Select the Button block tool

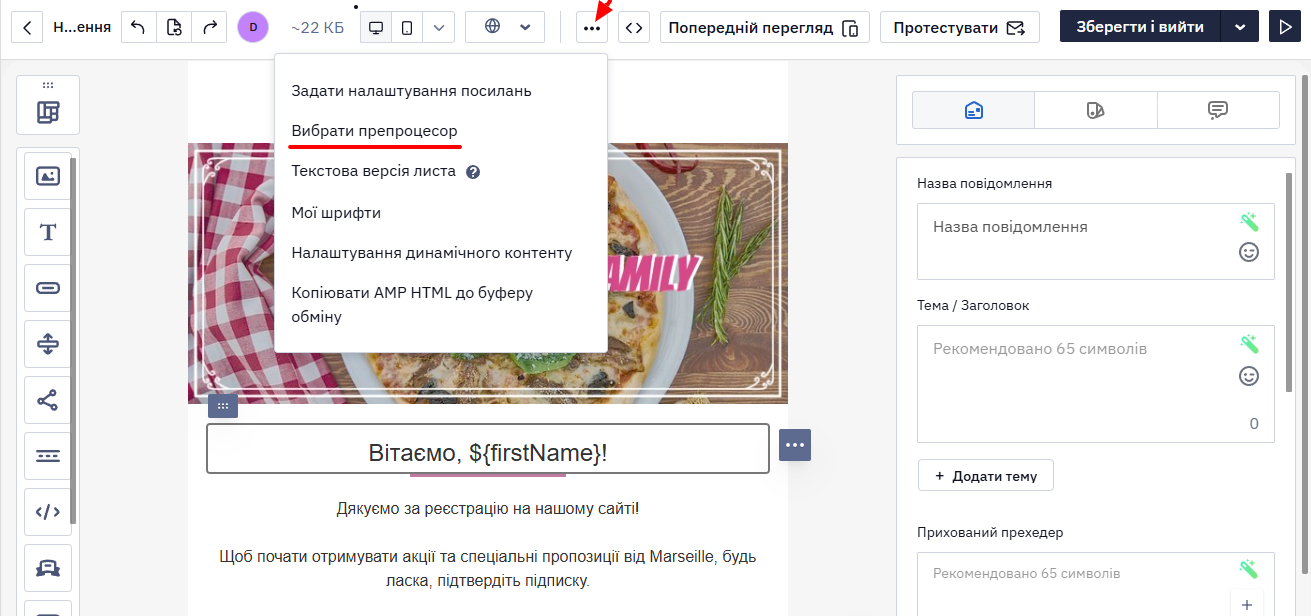48,288
